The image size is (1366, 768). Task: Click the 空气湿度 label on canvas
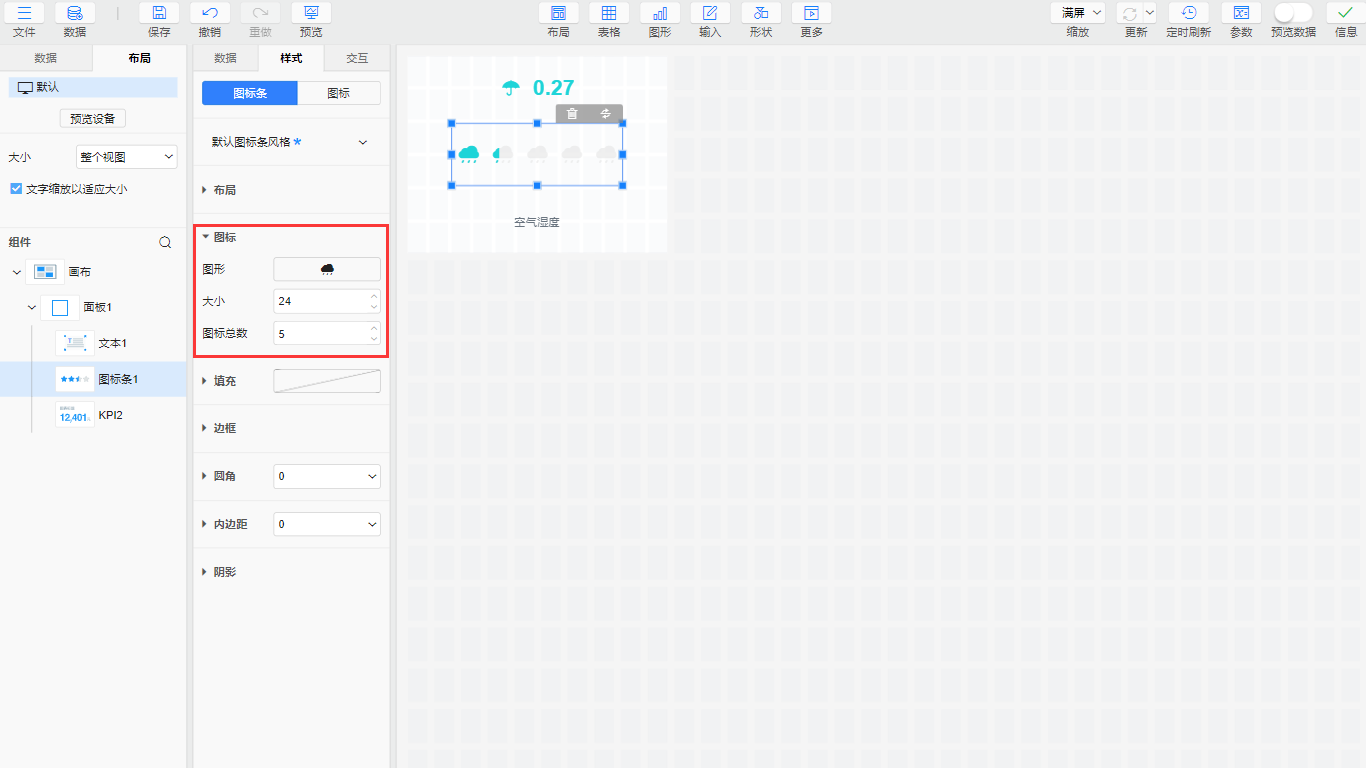point(537,222)
